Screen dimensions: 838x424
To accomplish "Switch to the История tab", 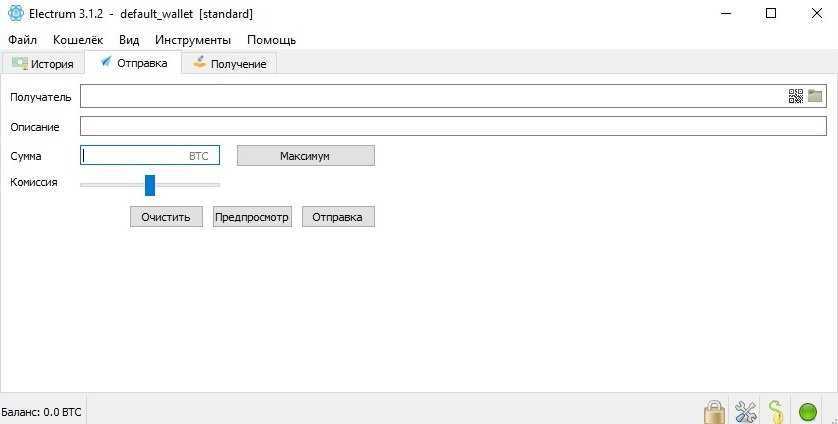I will 43,64.
